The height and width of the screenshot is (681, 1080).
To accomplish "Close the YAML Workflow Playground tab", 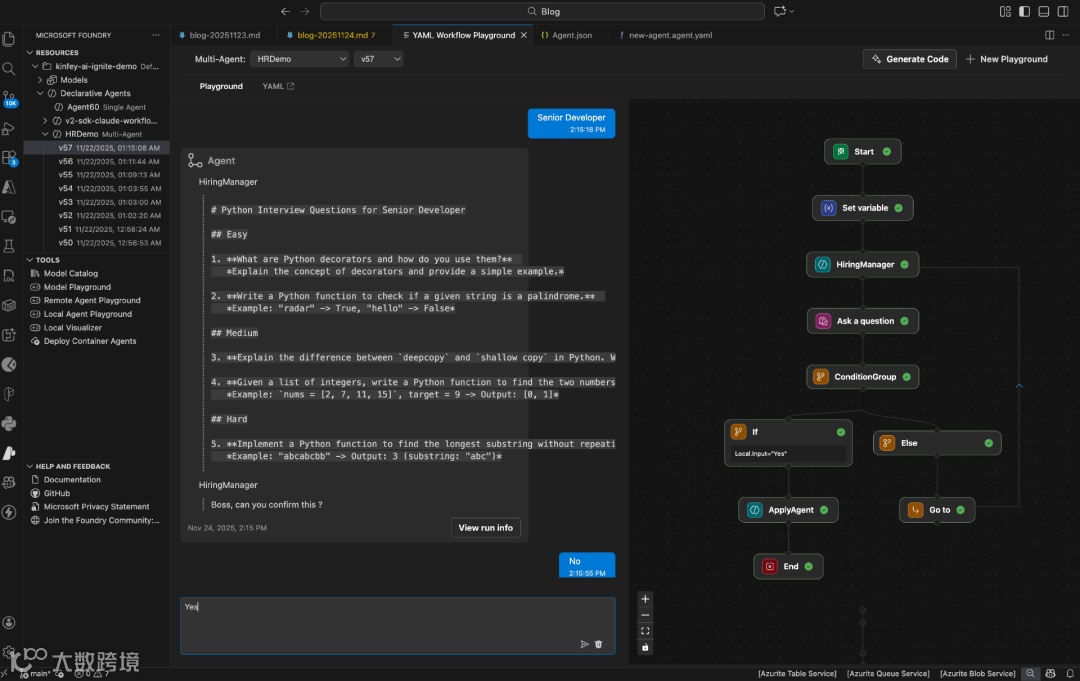I will coord(523,35).
